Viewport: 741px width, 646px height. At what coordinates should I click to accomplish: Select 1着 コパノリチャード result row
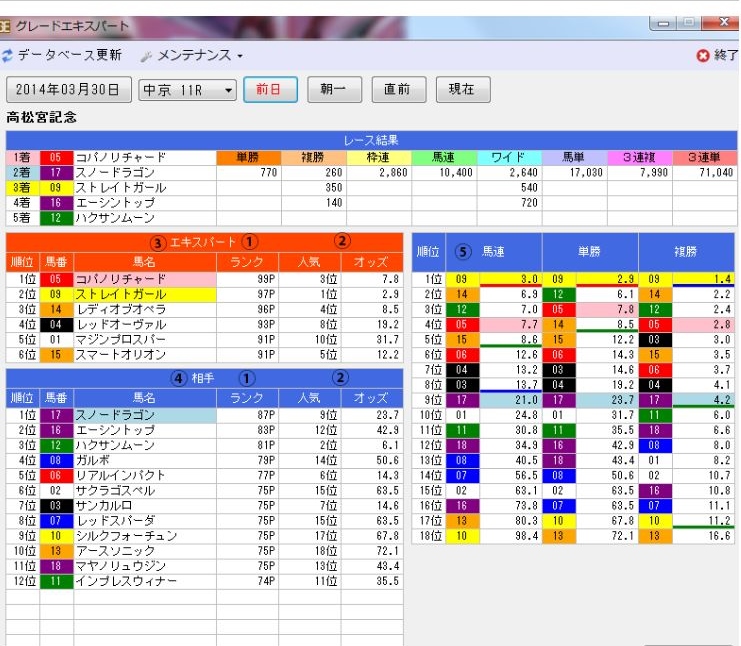click(111, 157)
